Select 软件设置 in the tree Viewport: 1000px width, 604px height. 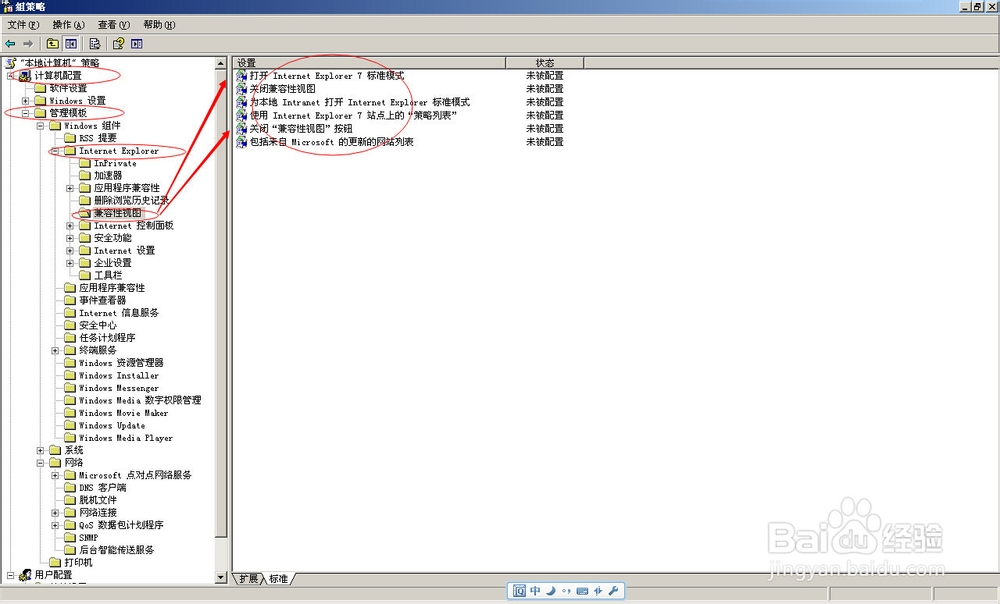tap(68, 88)
